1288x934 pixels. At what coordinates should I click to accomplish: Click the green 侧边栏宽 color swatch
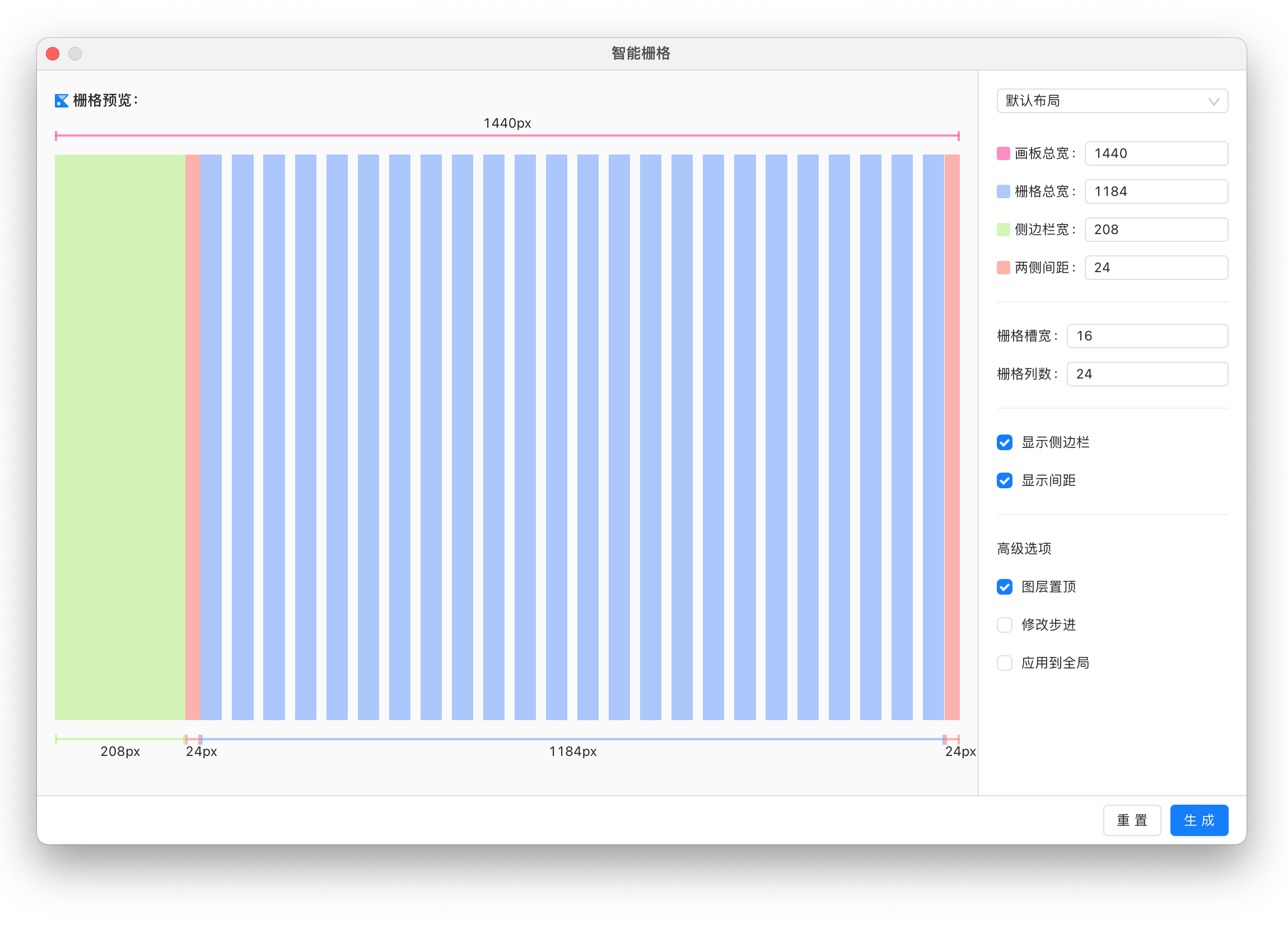tap(1003, 230)
